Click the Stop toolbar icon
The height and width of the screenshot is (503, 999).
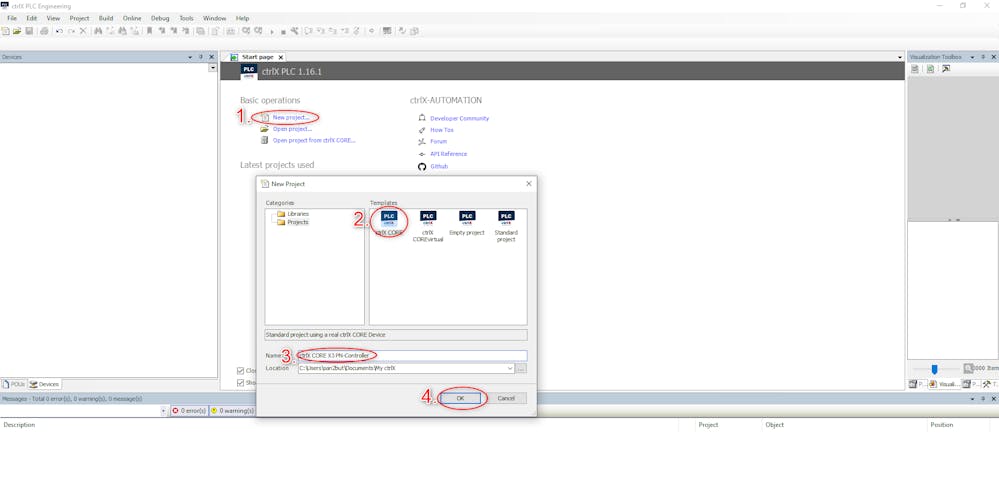(284, 31)
